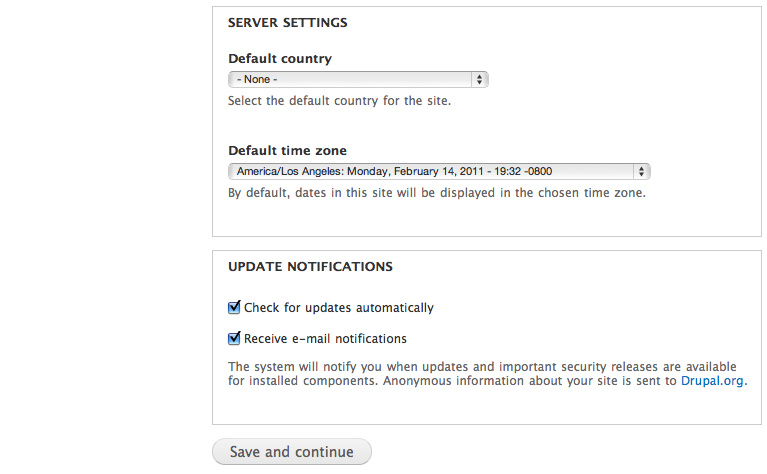Open the Default country dropdown
Image resolution: width=767 pixels, height=474 pixels.
(357, 79)
